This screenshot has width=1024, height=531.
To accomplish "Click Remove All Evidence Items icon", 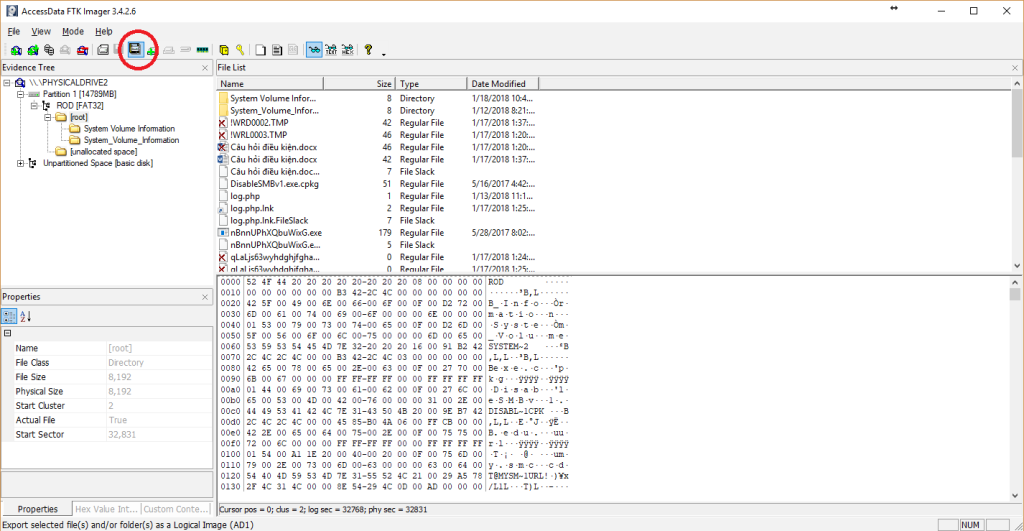I will [82, 50].
